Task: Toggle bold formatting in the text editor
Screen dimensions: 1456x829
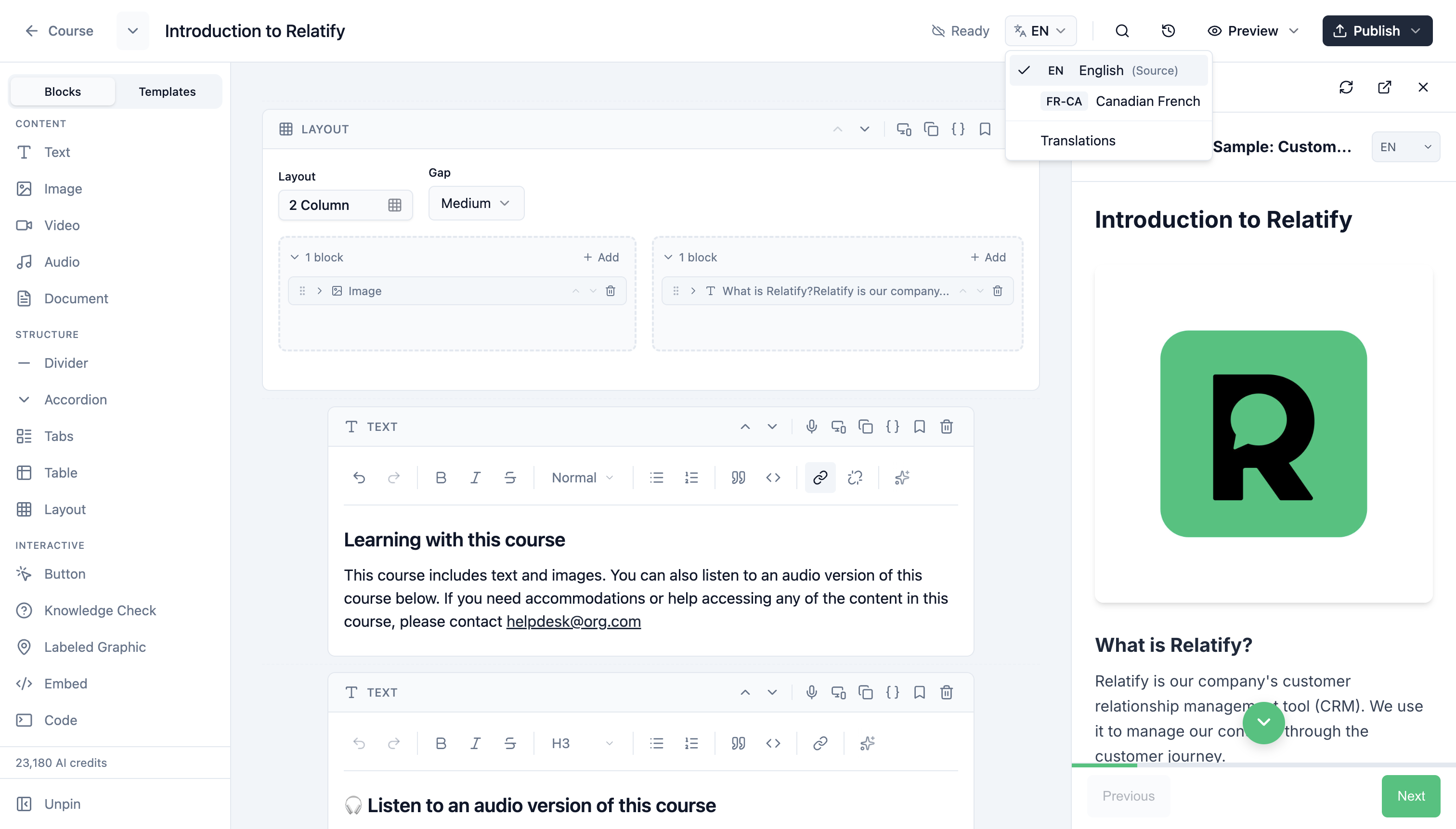Action: pyautogui.click(x=440, y=477)
